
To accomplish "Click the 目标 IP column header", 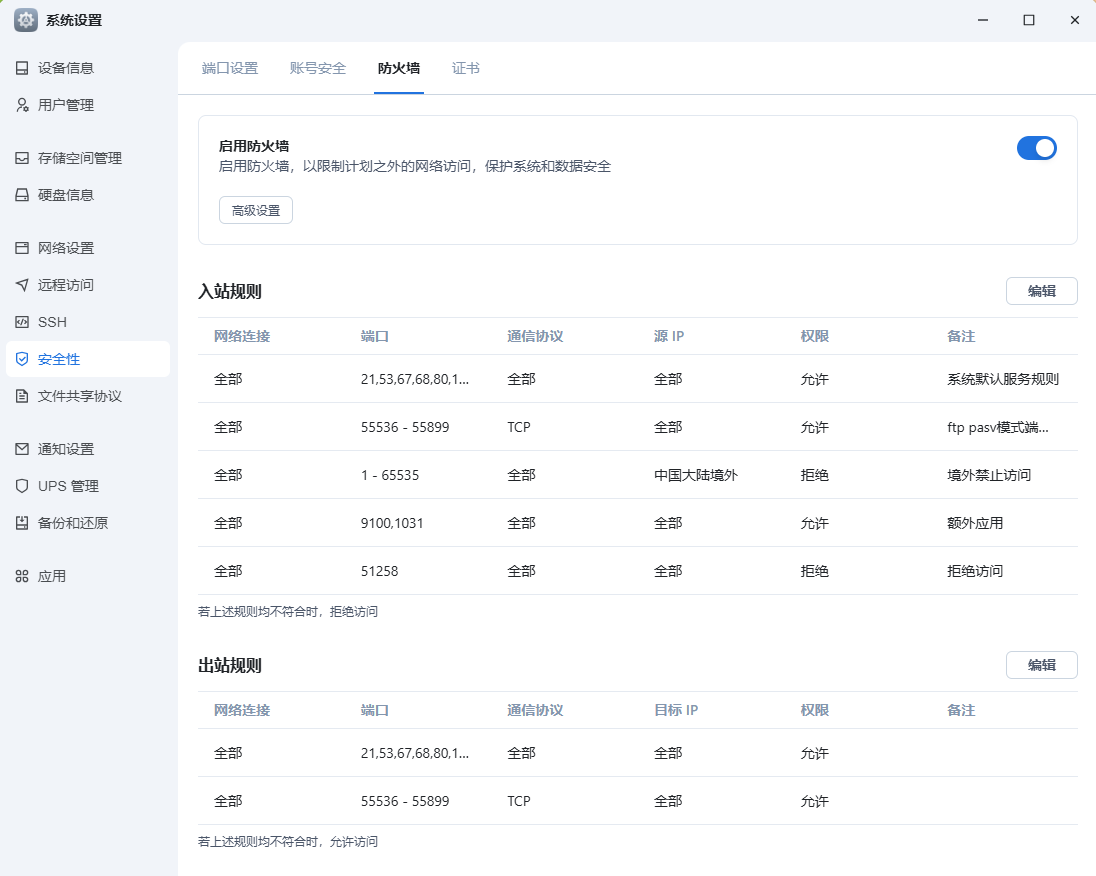I will [676, 710].
